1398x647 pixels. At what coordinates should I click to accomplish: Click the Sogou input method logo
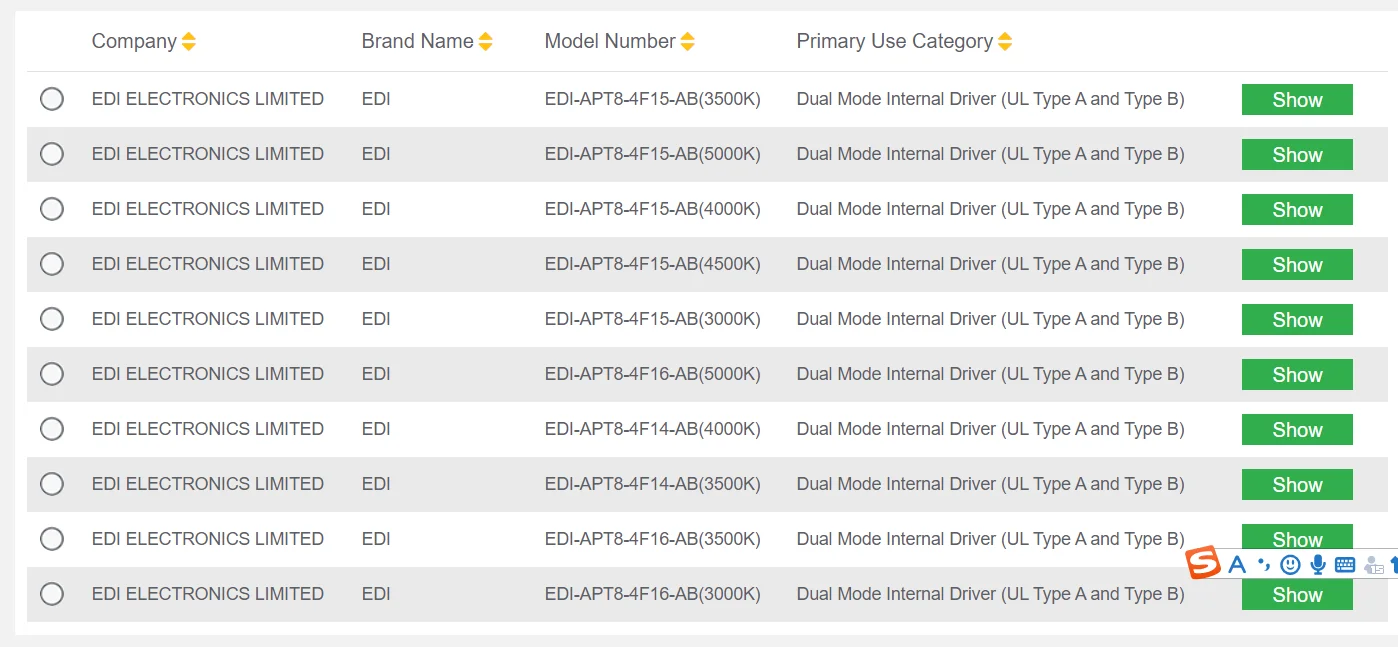point(1204,564)
